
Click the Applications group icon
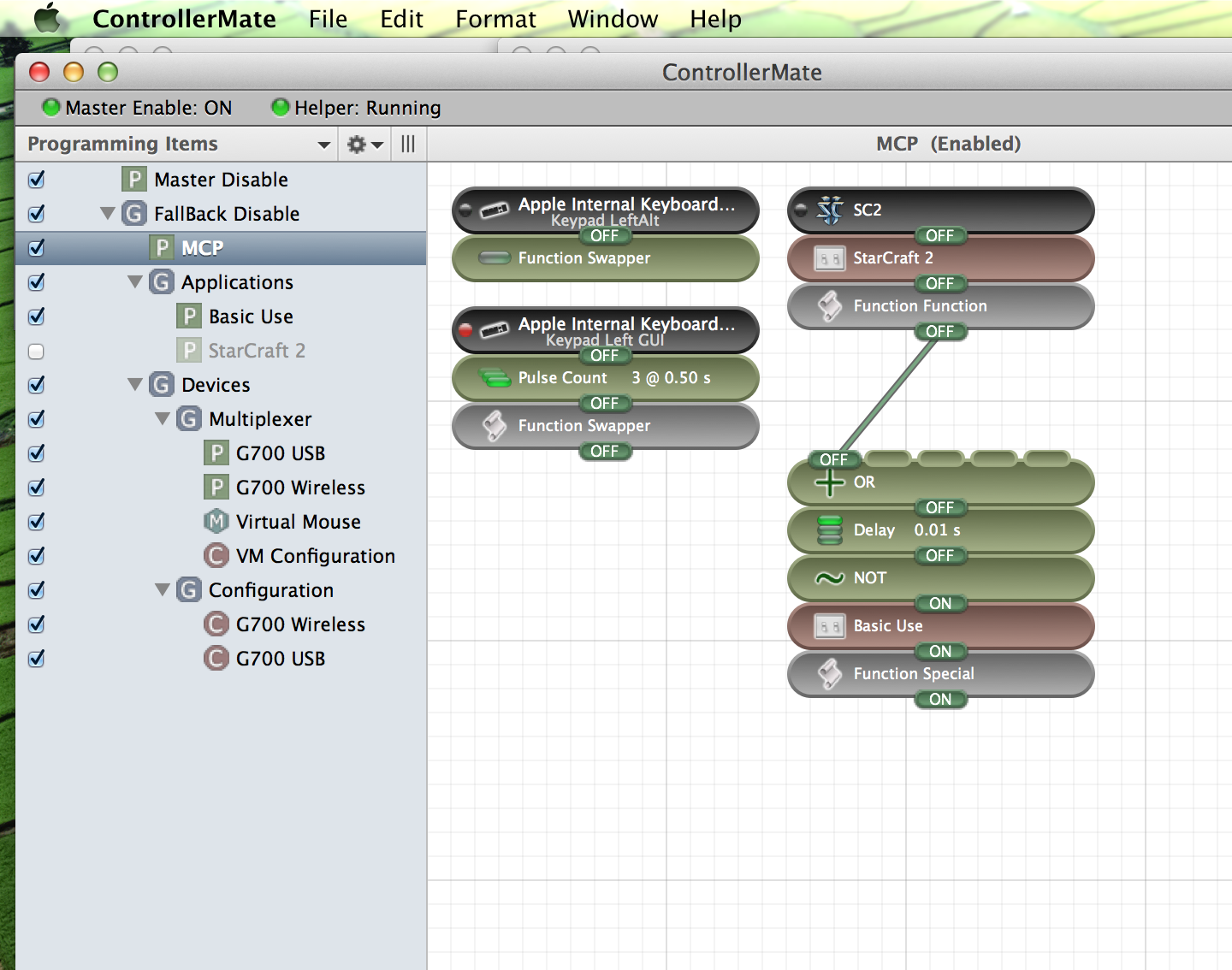click(x=161, y=282)
